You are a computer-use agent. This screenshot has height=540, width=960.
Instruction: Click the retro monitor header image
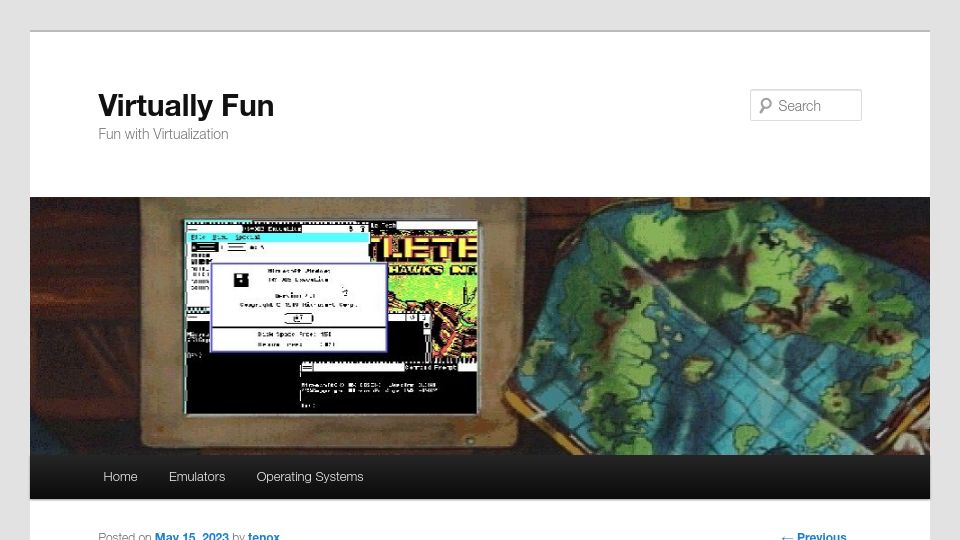pyautogui.click(x=480, y=326)
